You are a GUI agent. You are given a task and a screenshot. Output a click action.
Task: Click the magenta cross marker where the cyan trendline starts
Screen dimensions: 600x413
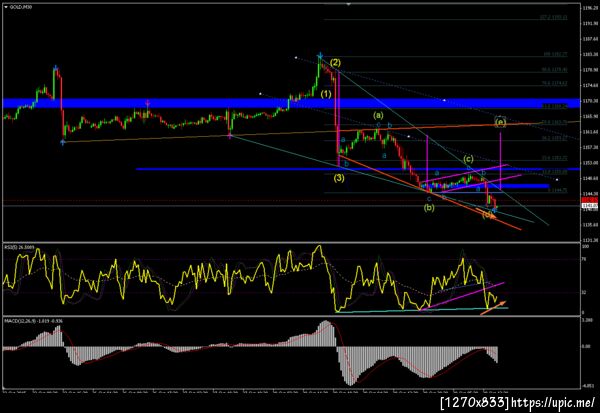[230, 136]
